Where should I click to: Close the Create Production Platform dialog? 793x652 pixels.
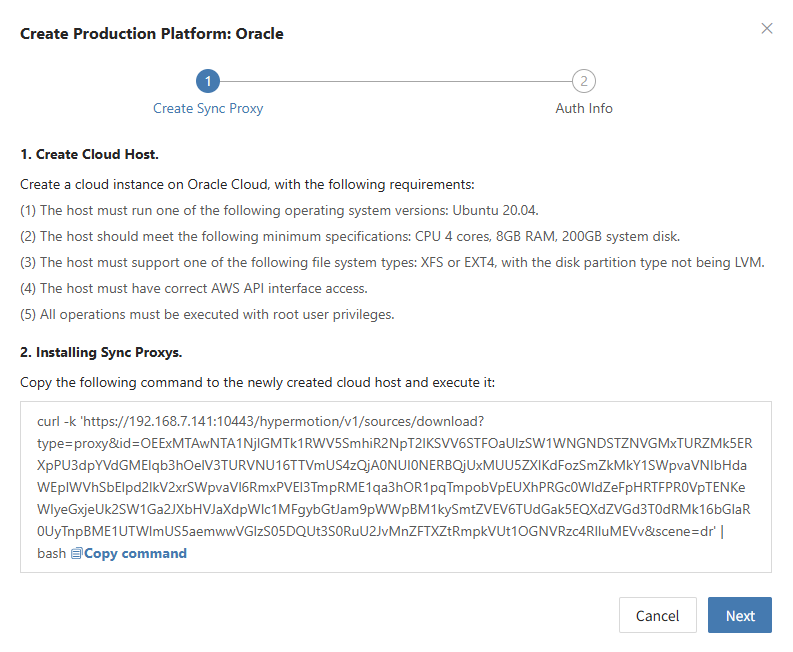click(x=767, y=28)
